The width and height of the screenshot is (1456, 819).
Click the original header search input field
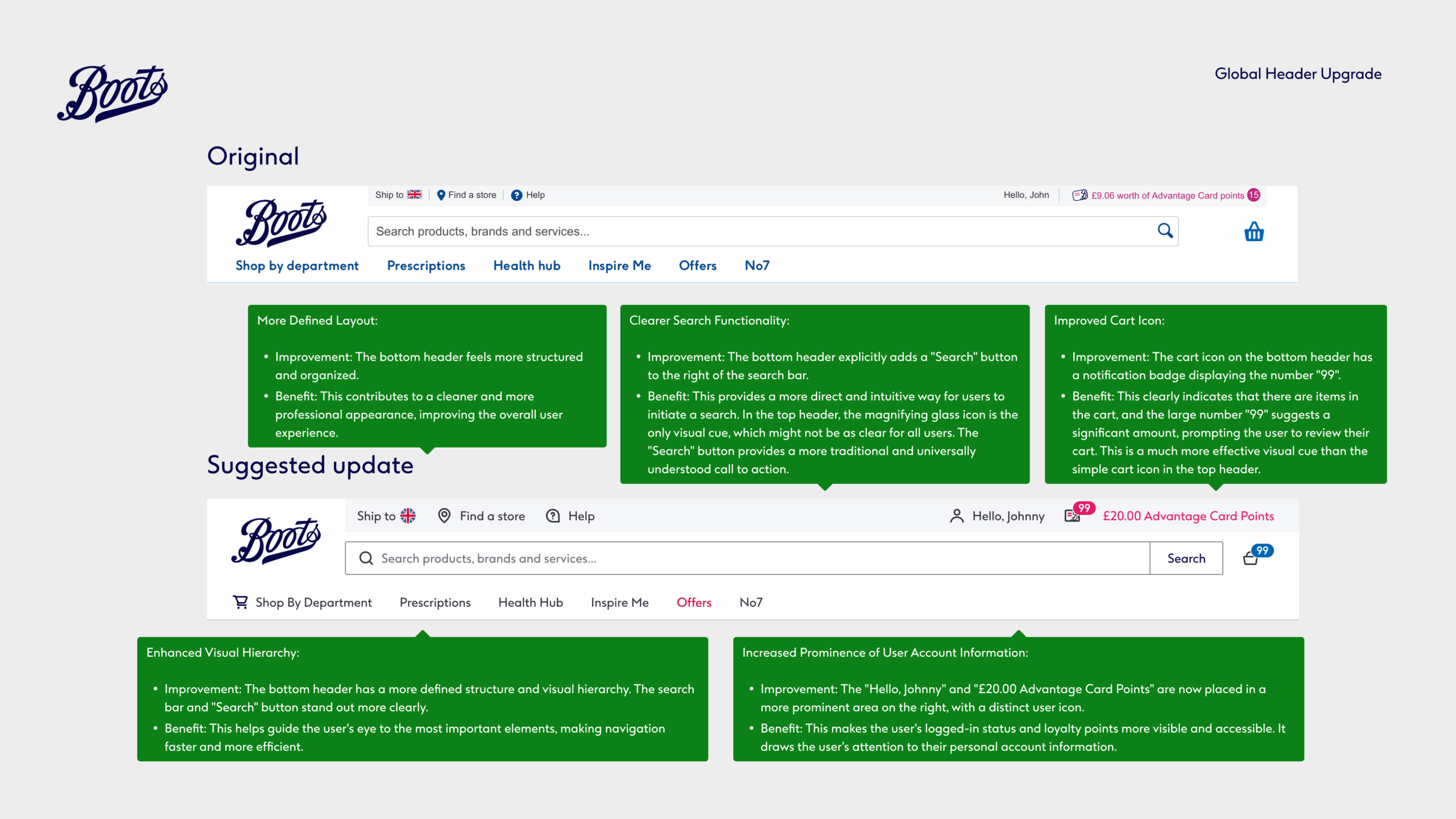[x=739, y=231]
